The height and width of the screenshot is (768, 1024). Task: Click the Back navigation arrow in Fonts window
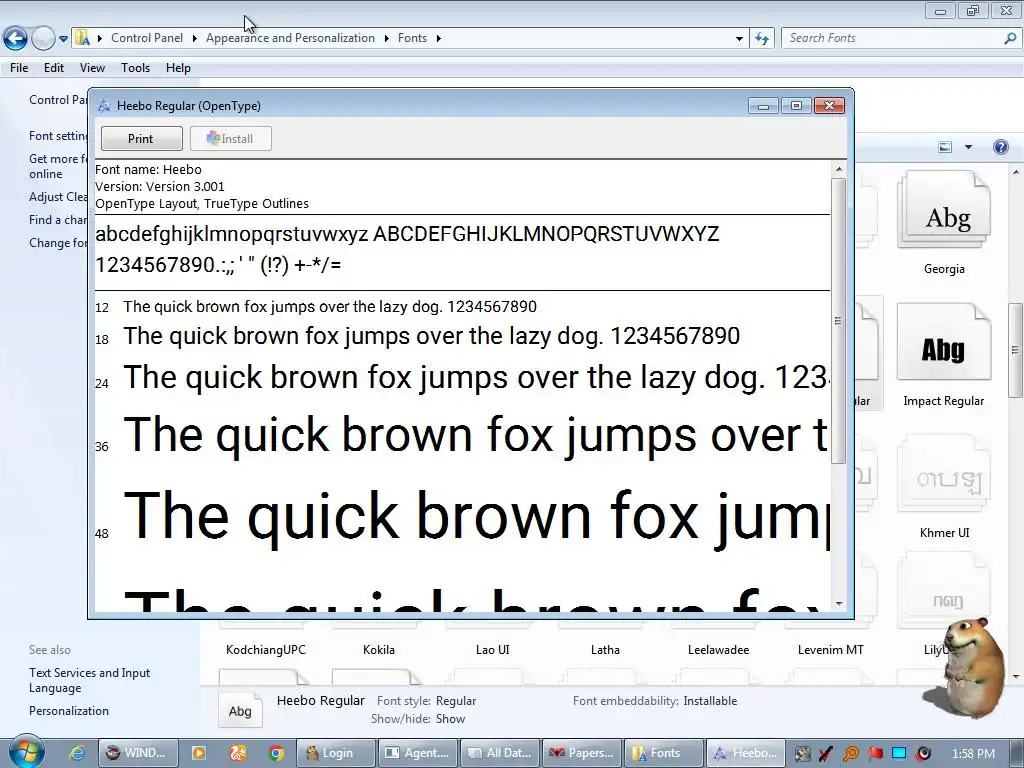tap(16, 39)
